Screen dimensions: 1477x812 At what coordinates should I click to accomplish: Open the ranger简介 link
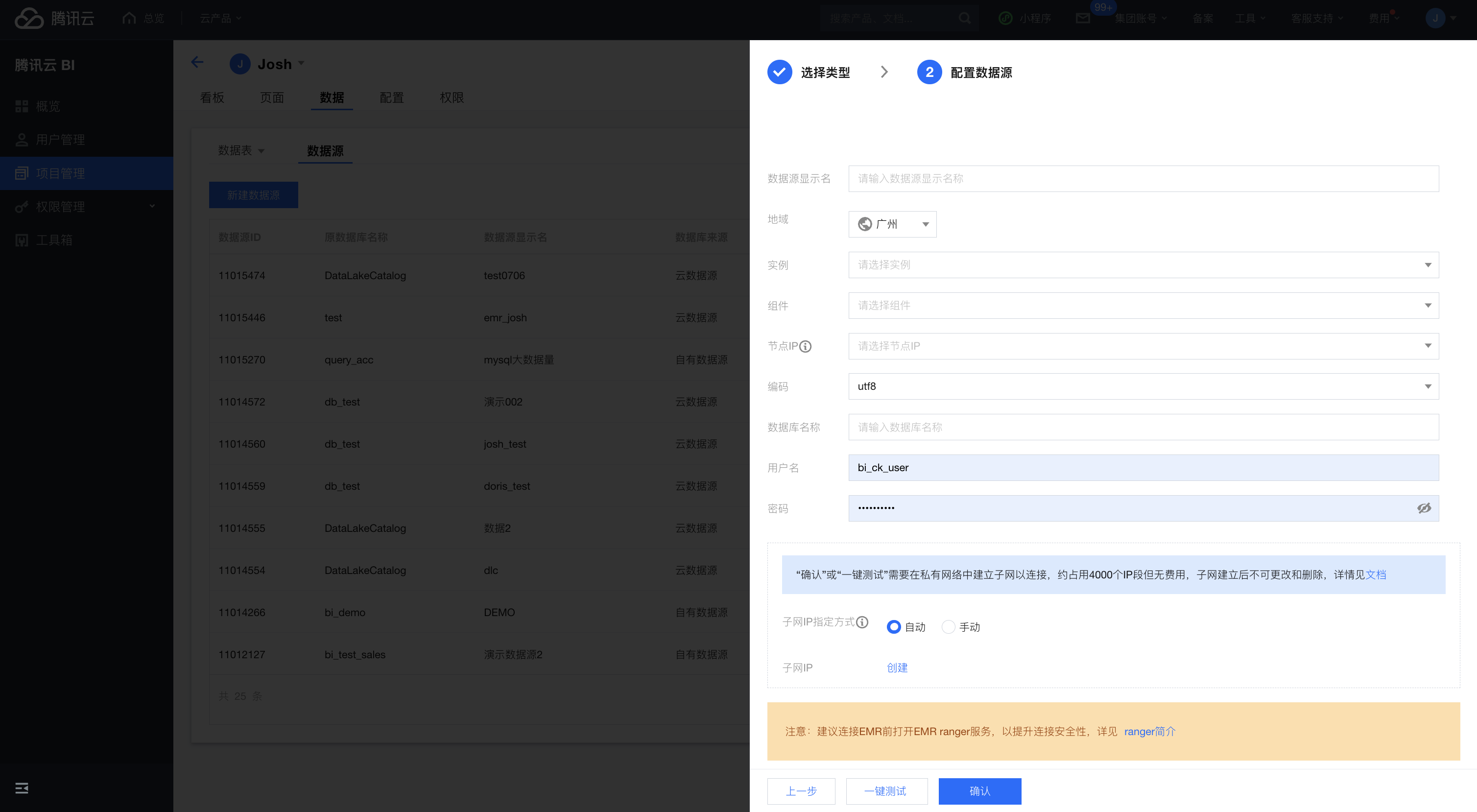1149,731
